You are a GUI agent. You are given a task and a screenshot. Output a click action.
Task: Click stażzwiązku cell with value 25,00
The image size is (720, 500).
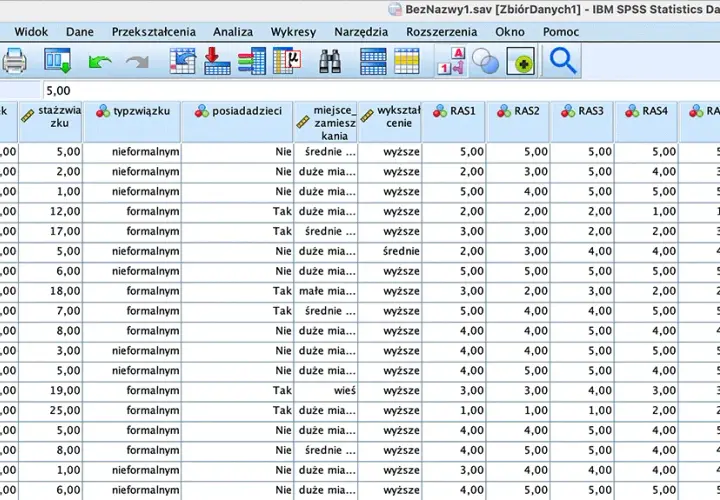coord(51,410)
